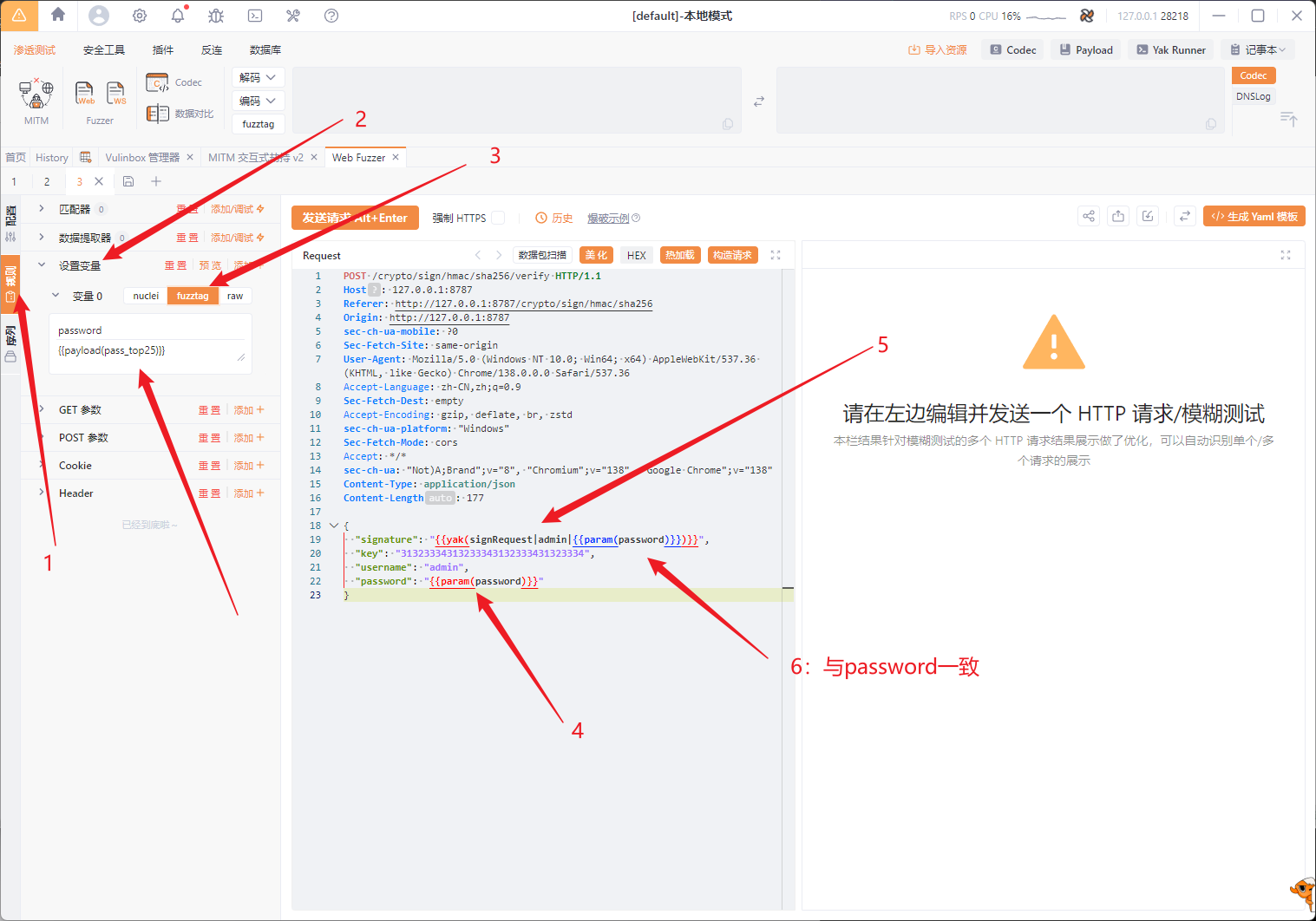Click the password variable value field
The image size is (1316, 921).
(x=150, y=351)
